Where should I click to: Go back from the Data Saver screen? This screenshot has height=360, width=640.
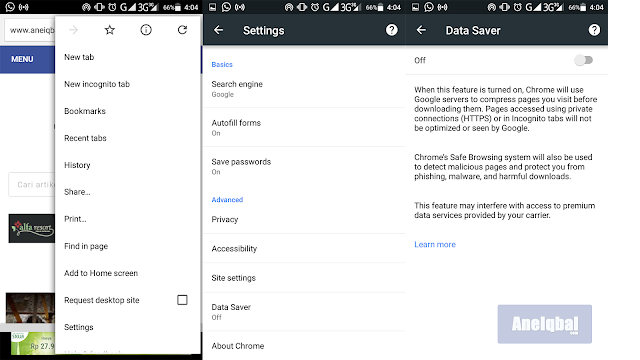(421, 30)
